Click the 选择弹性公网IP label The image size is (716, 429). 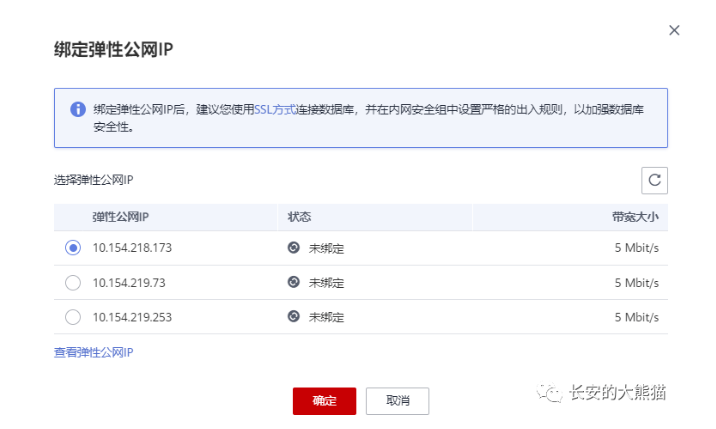point(94,180)
